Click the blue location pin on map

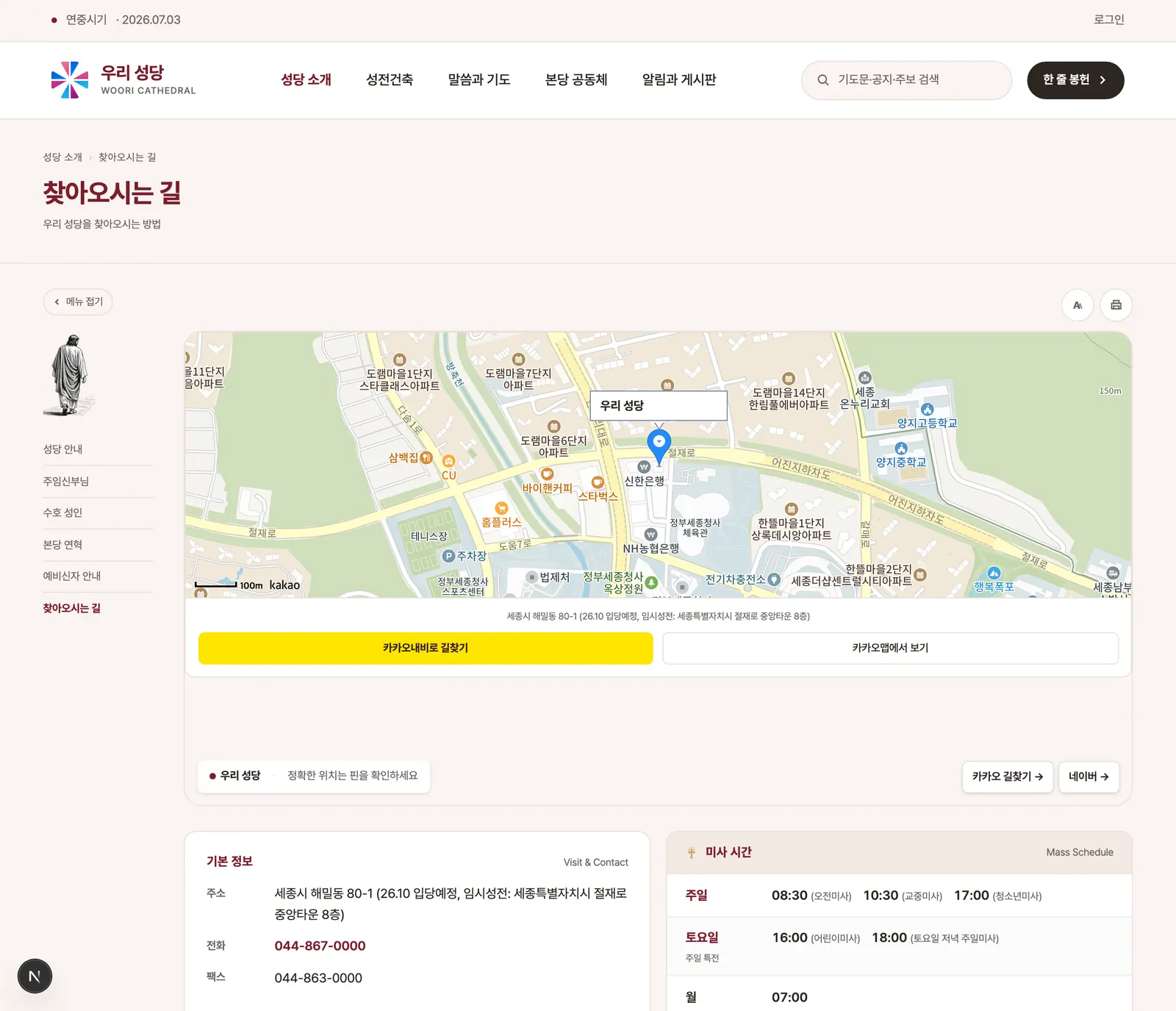[659, 446]
